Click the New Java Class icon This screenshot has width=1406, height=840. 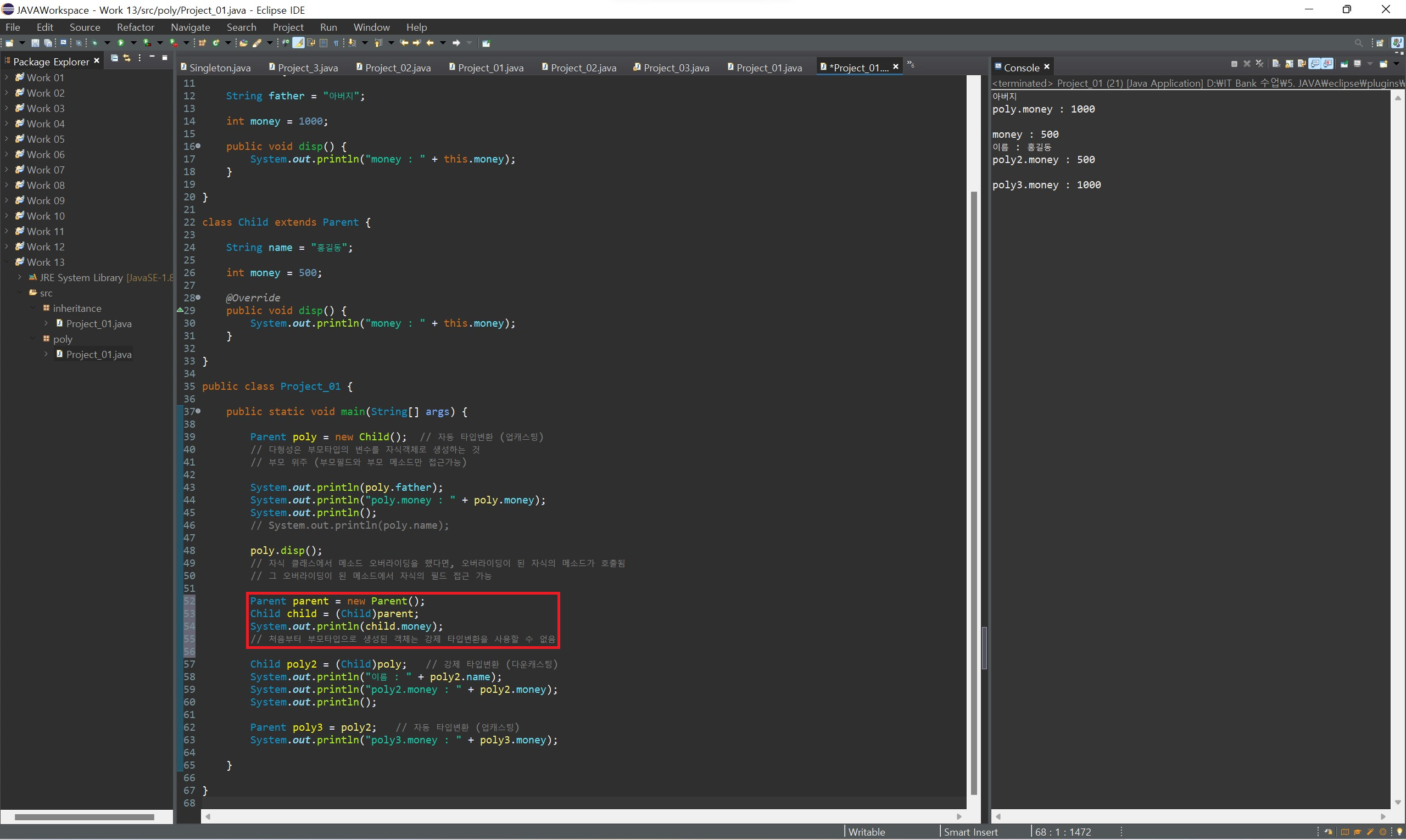[x=216, y=43]
